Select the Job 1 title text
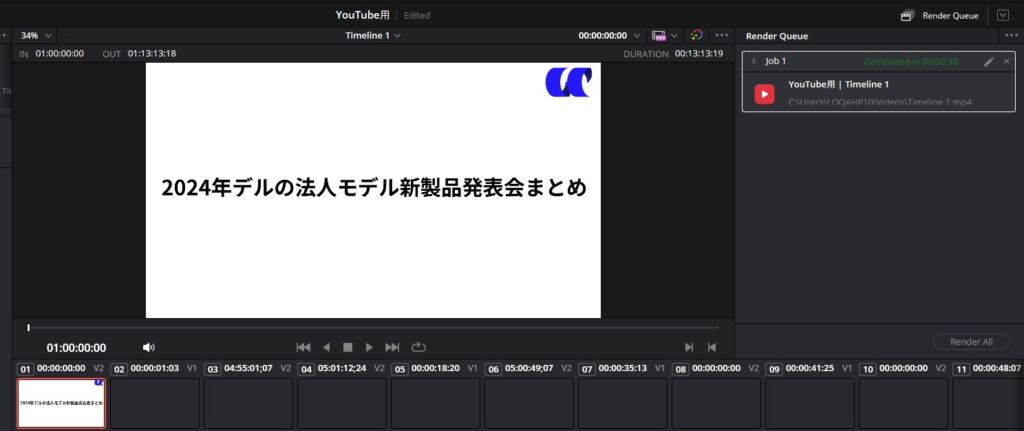Image resolution: width=1024 pixels, height=431 pixels. click(x=776, y=61)
